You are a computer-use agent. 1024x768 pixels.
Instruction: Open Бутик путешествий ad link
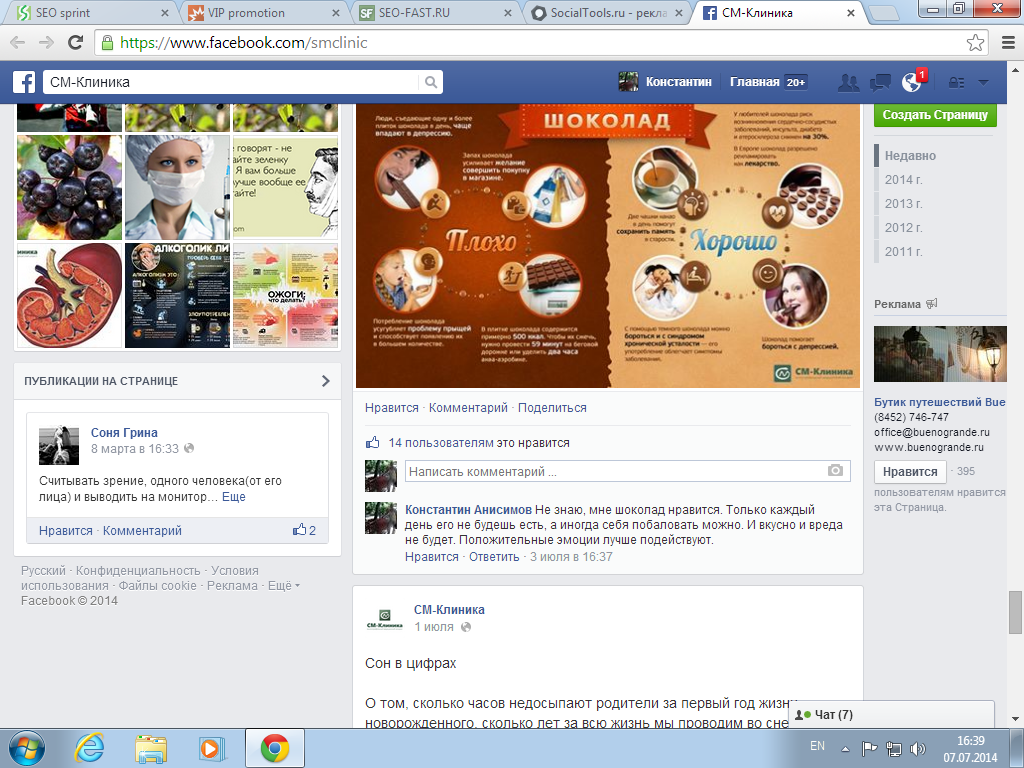(x=940, y=402)
